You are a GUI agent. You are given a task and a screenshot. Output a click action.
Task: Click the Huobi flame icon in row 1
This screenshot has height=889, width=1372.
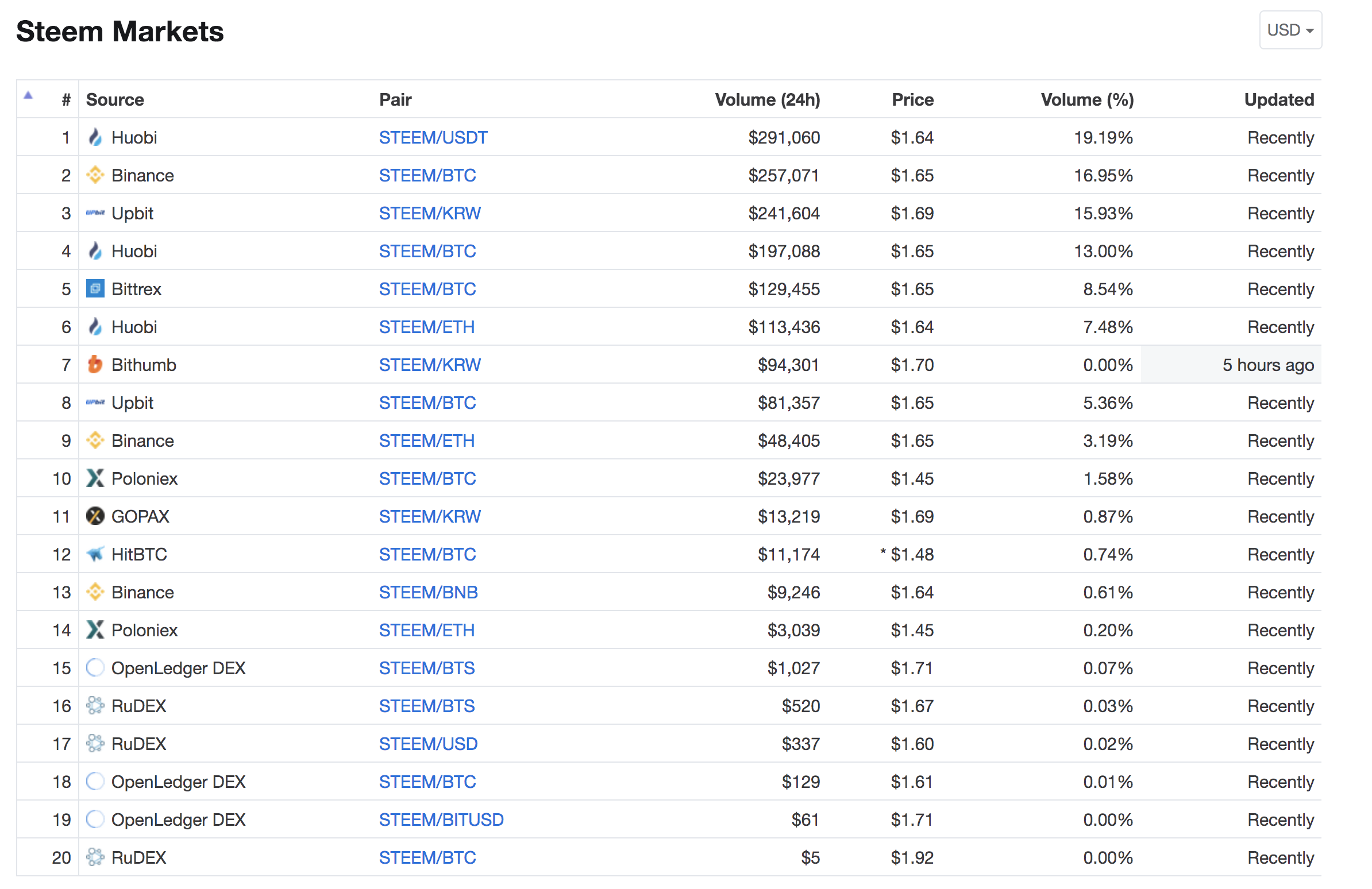[95, 137]
